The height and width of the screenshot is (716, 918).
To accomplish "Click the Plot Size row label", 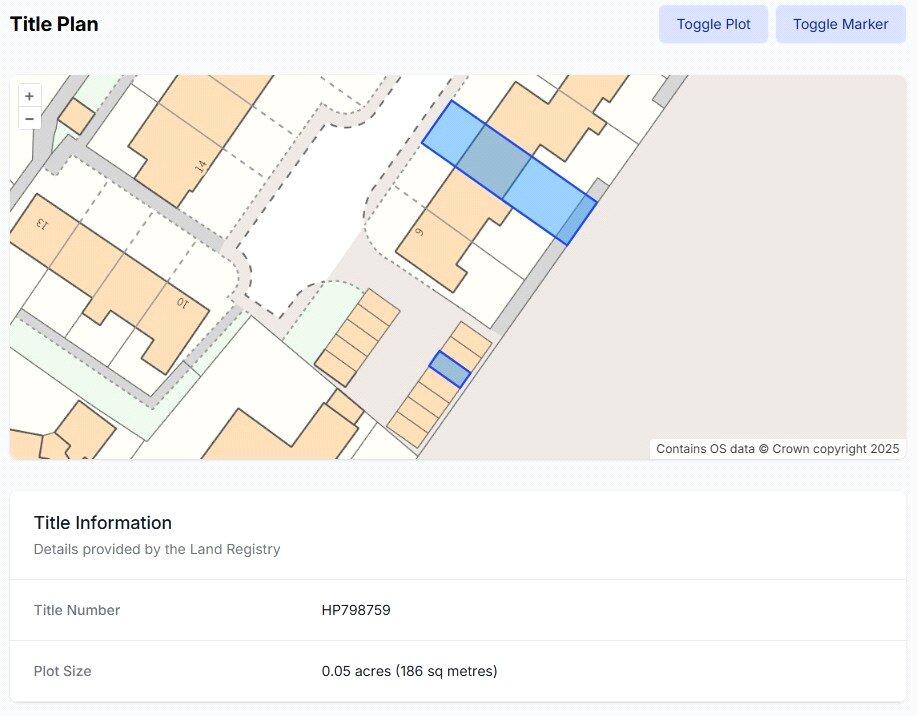I will click(62, 671).
